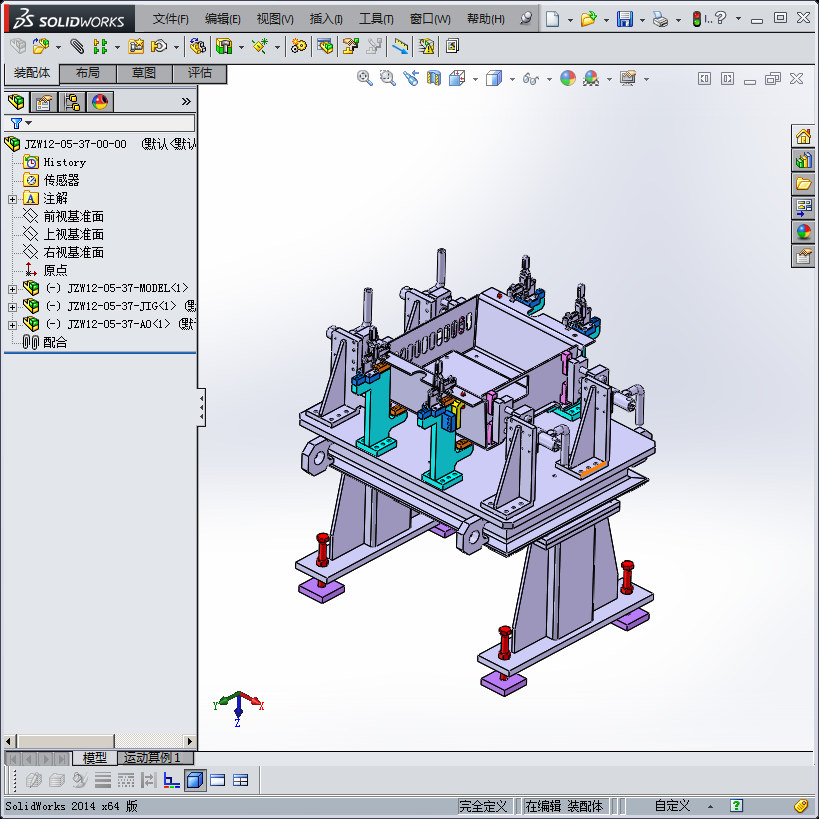This screenshot has width=819, height=819.
Task: Open the Assembly Features tool
Action: pos(224,46)
